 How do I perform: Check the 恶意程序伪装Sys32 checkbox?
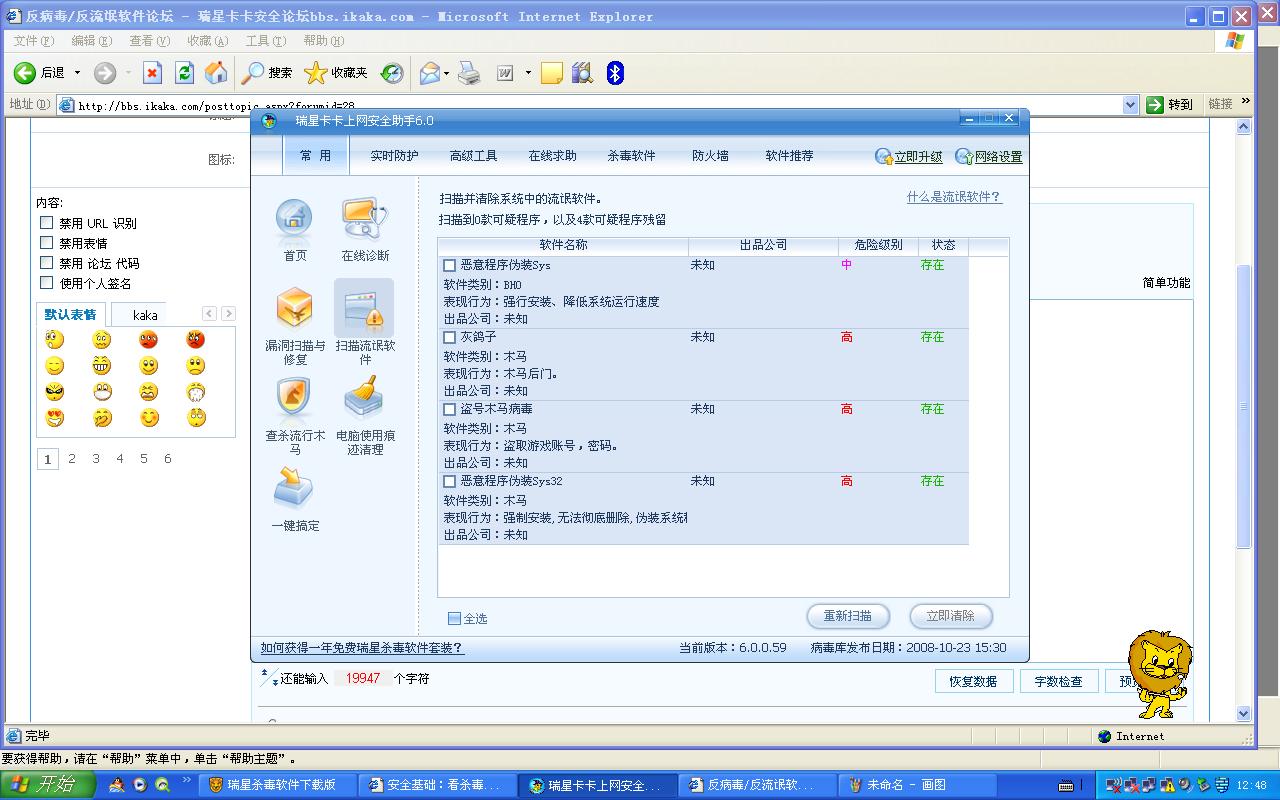(450, 482)
